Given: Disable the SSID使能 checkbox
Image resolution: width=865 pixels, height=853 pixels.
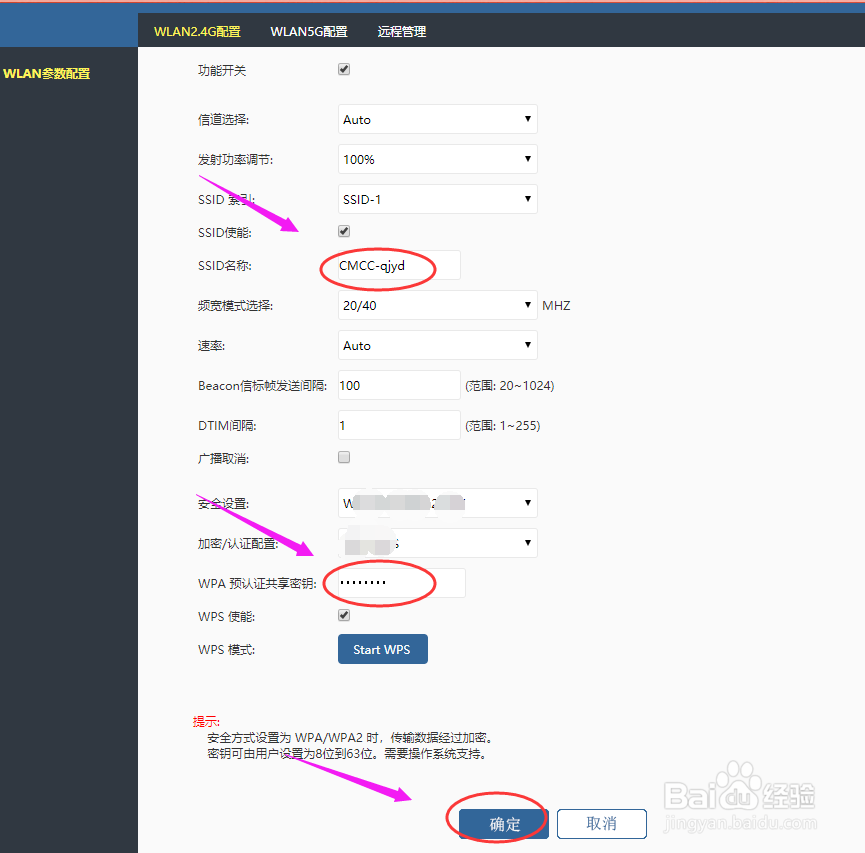Looking at the screenshot, I should point(343,231).
